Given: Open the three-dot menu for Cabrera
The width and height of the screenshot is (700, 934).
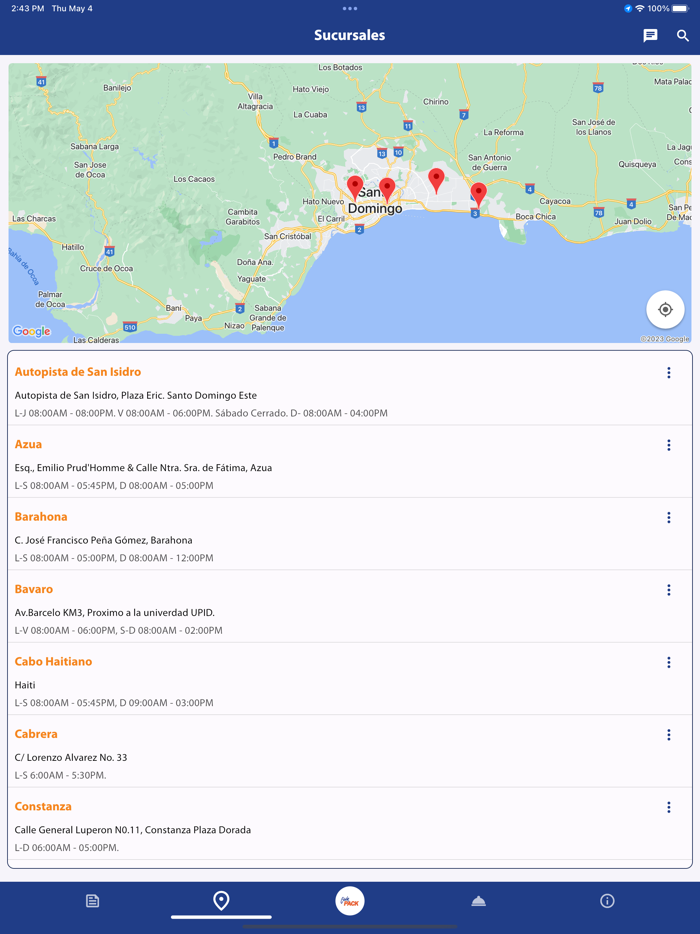Looking at the screenshot, I should (x=668, y=735).
